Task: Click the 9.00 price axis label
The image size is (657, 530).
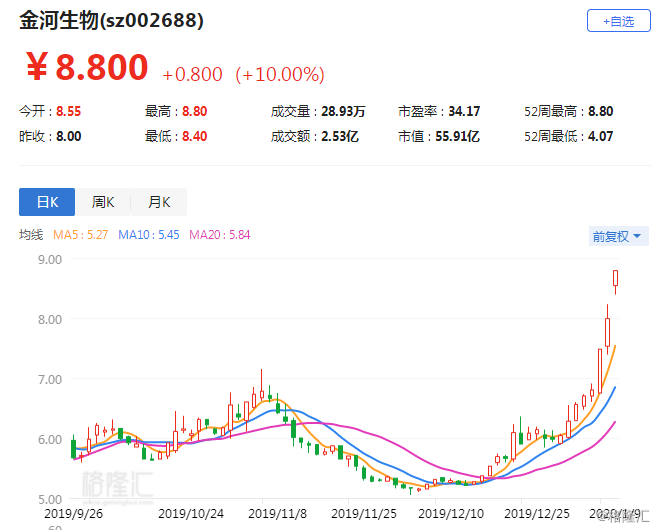Action: tap(50, 259)
